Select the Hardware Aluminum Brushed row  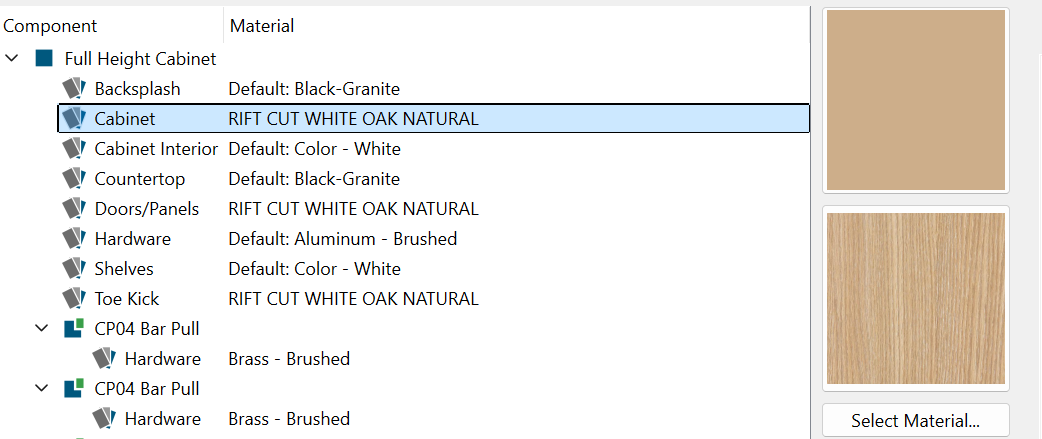click(x=434, y=239)
